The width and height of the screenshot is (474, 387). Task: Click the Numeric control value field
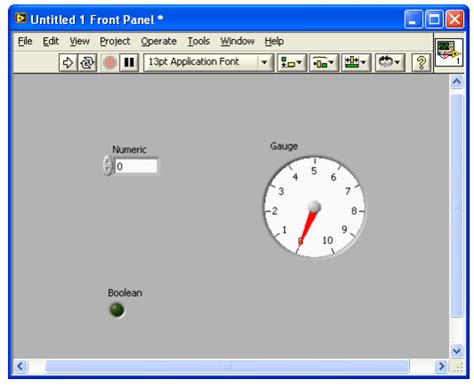click(x=136, y=166)
